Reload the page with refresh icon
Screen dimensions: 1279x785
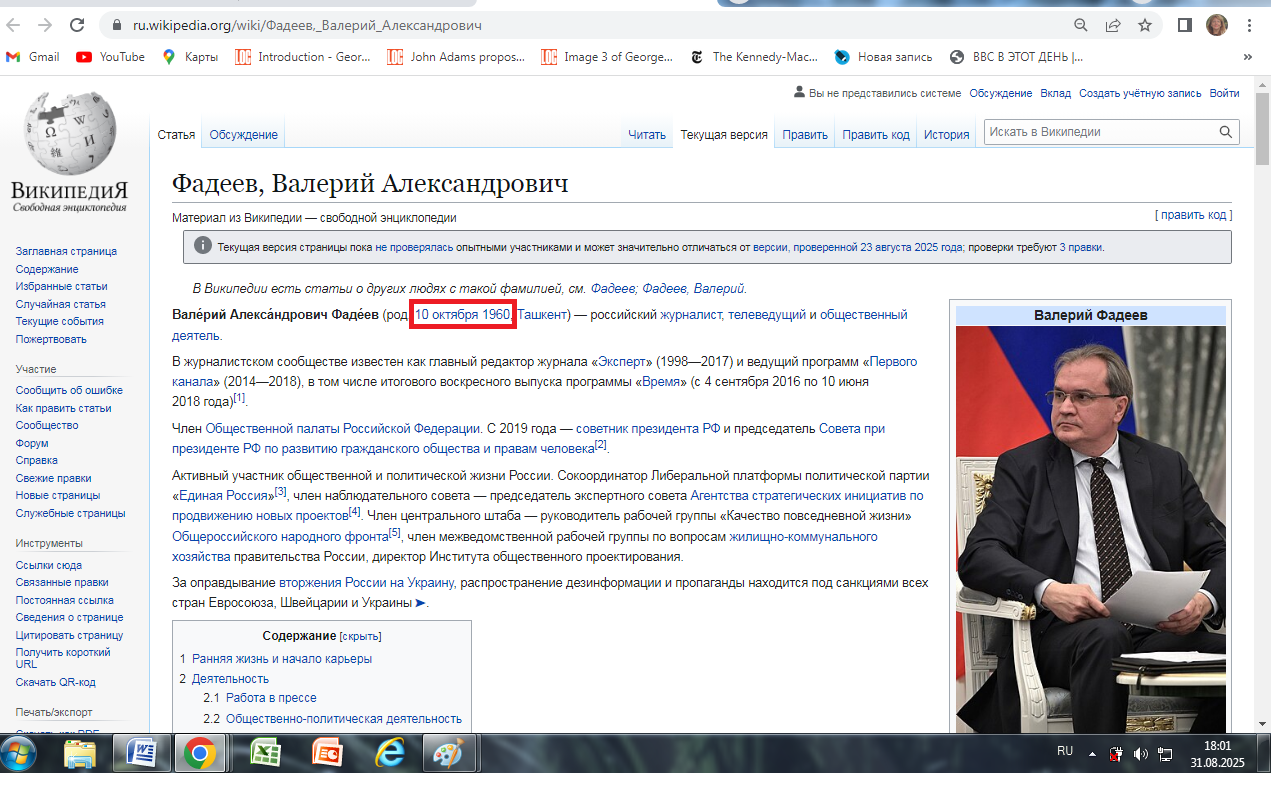pyautogui.click(x=77, y=25)
